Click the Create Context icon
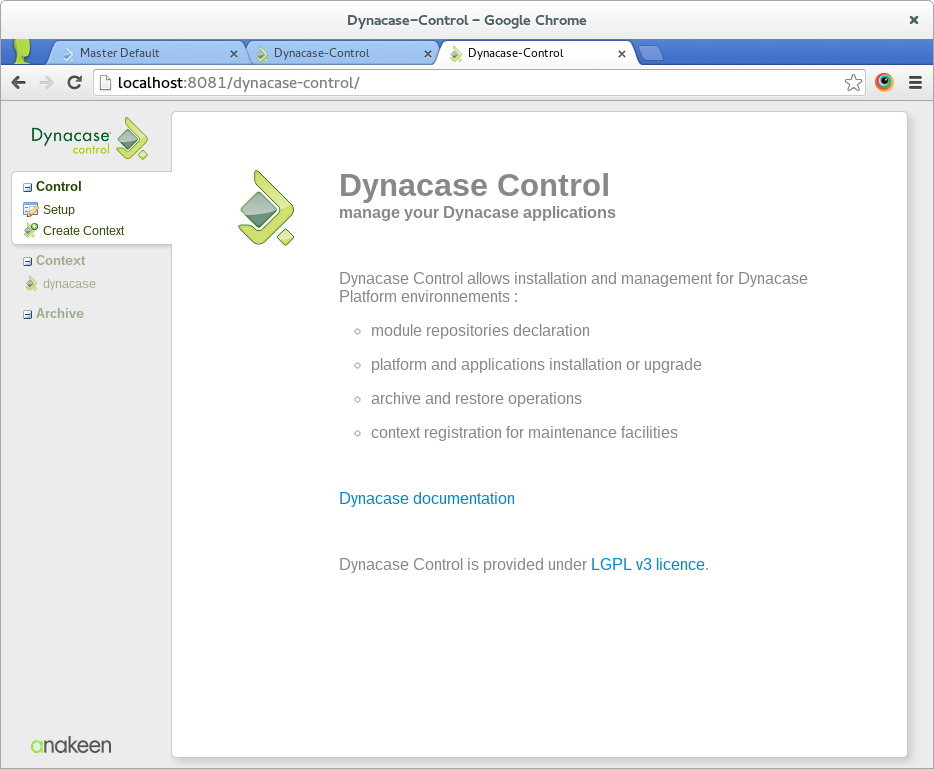This screenshot has width=934, height=769. pyautogui.click(x=30, y=230)
